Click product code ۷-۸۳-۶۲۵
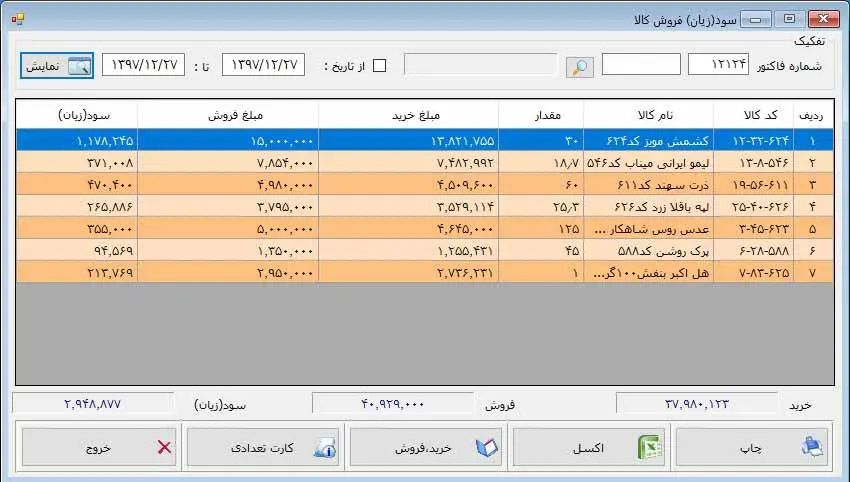The width and height of the screenshot is (850, 482). pos(764,273)
